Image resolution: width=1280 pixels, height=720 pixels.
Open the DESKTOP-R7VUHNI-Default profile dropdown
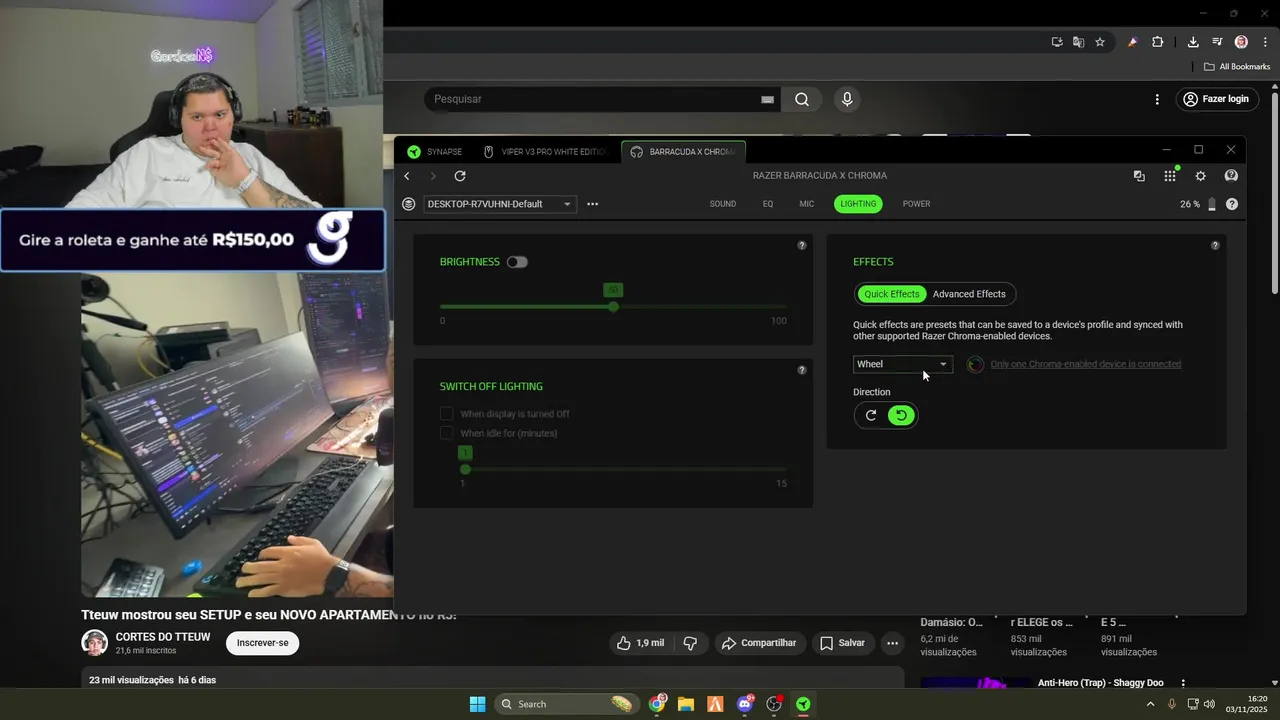[x=499, y=204]
